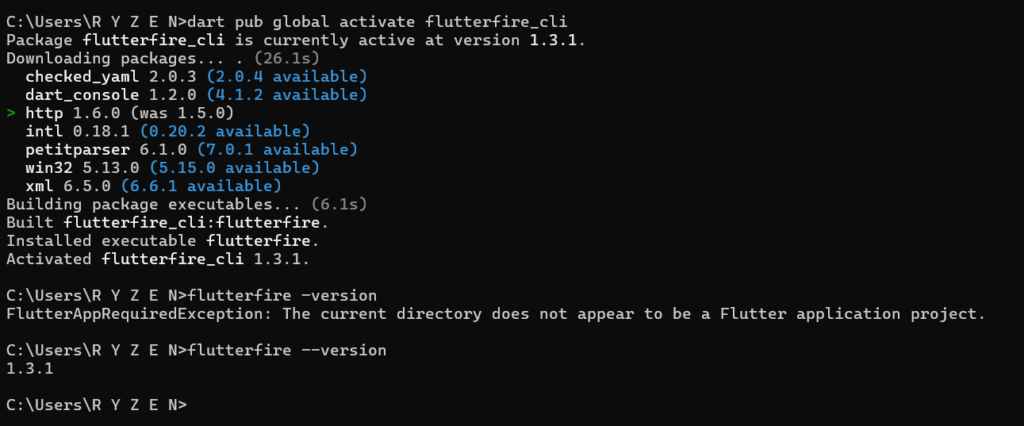Click the "Installed executable flutterfire" line
This screenshot has height=426, width=1024.
coord(148,241)
